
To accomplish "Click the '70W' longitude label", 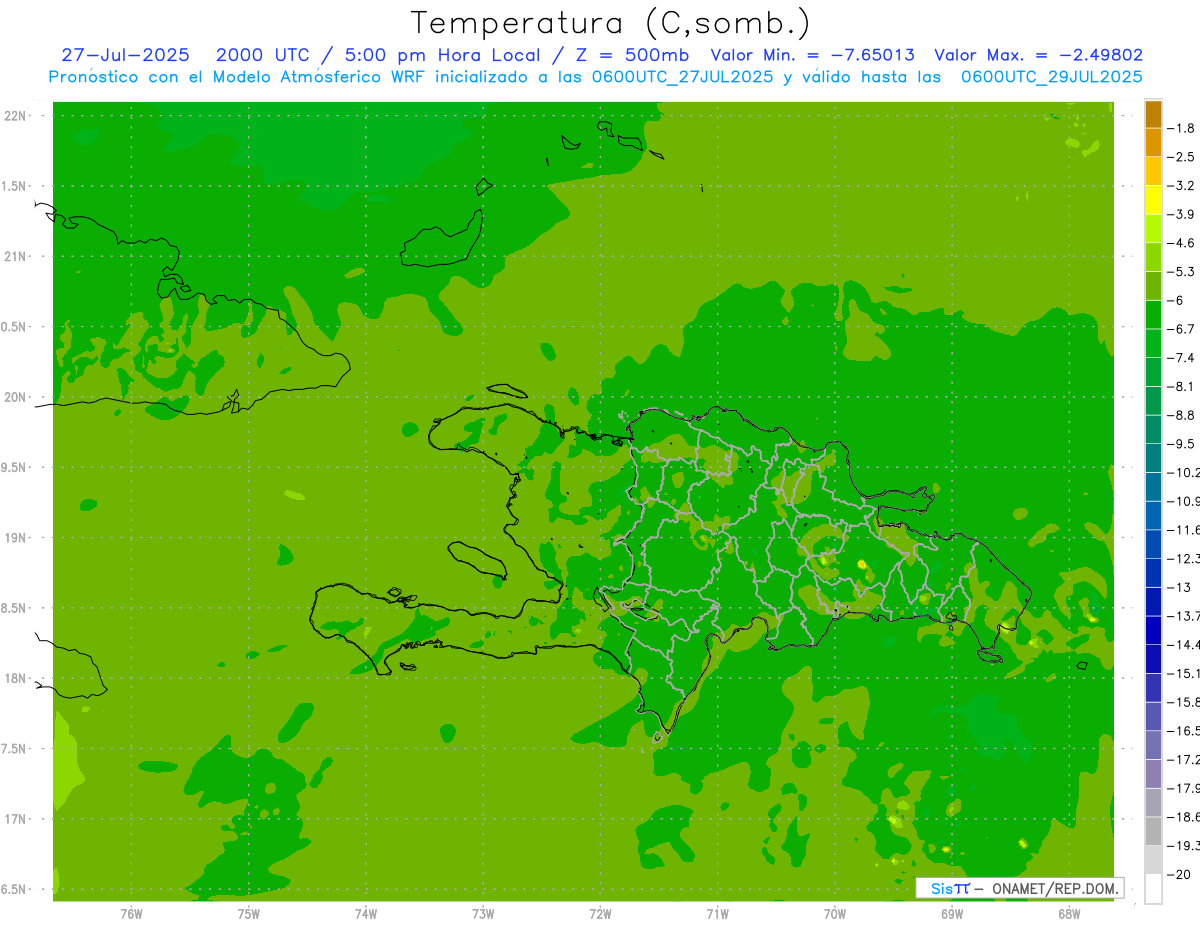I will [x=835, y=913].
